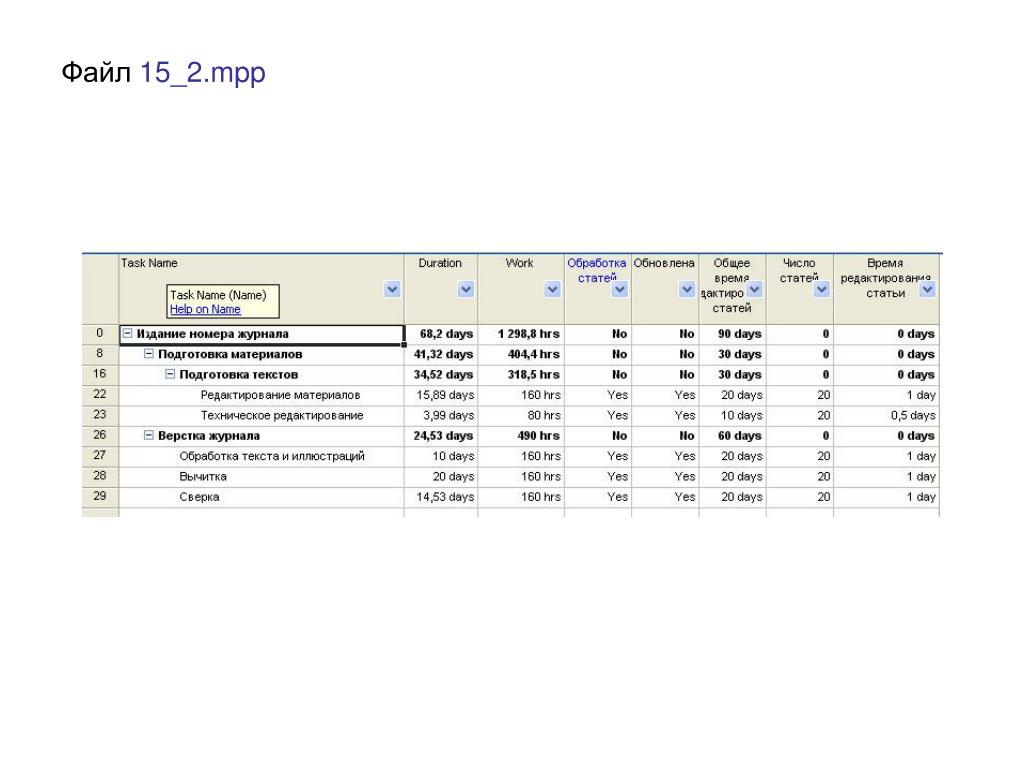1024x768 pixels.
Task: Open the Общее время filter dropdown
Action: [754, 289]
